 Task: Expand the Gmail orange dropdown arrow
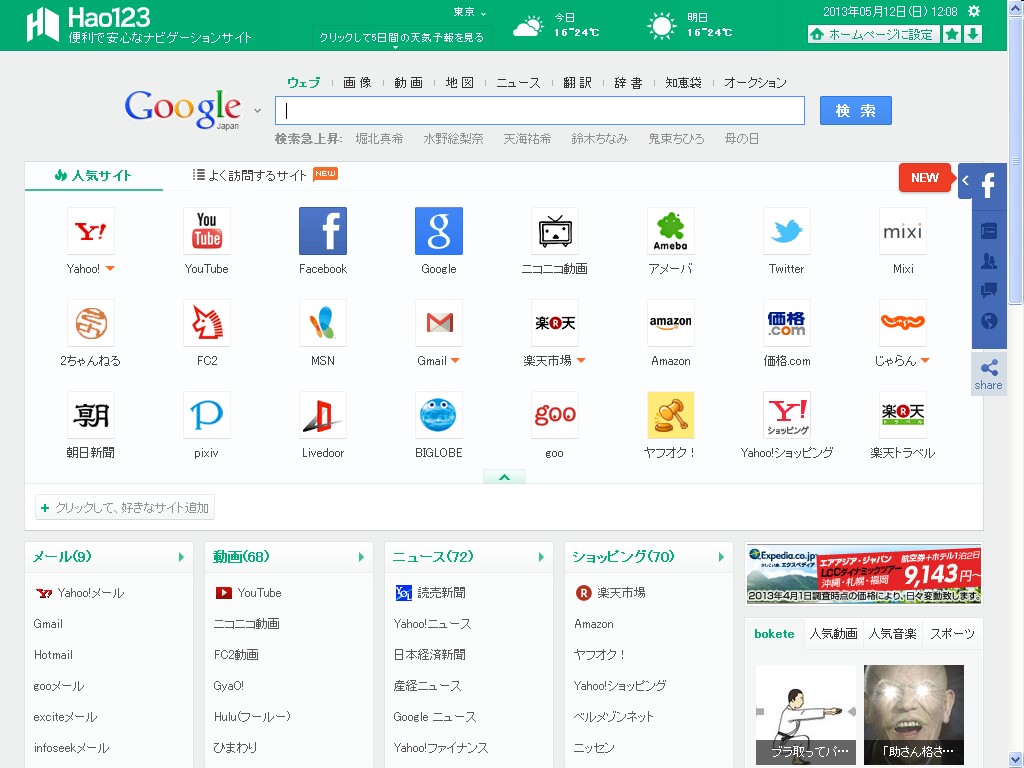tap(455, 361)
